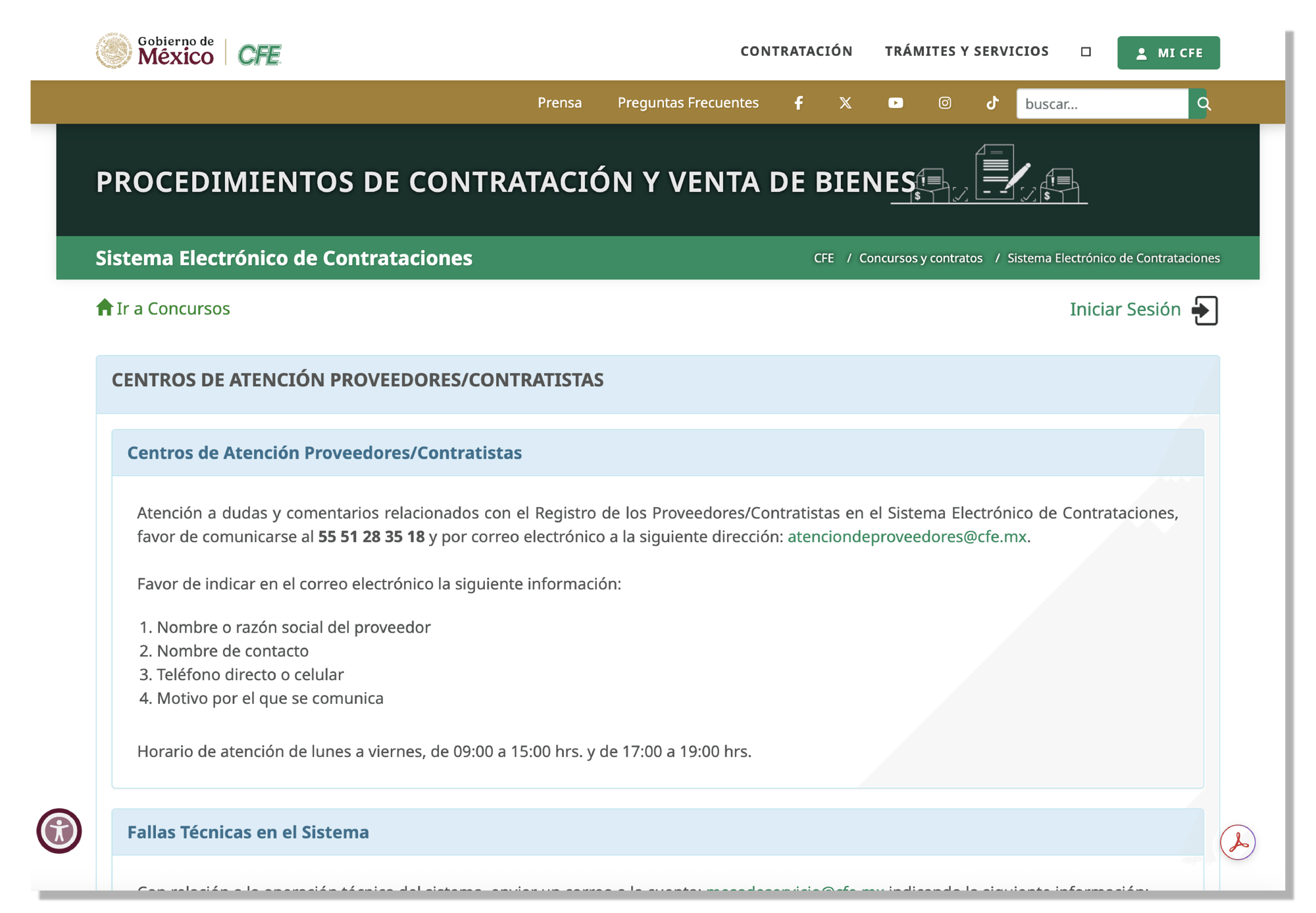Click the login arrow next to Iniciar Sesión
This screenshot has width=1316, height=913.
click(1206, 310)
